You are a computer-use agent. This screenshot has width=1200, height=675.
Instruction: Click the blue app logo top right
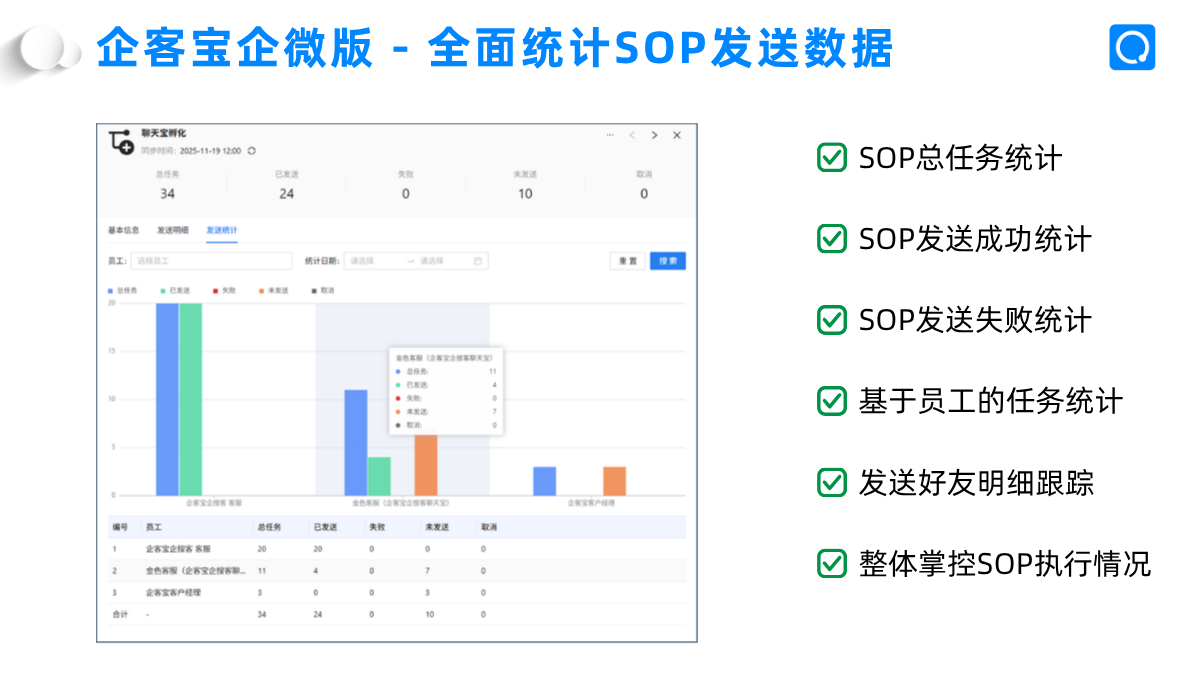click(x=1132, y=47)
